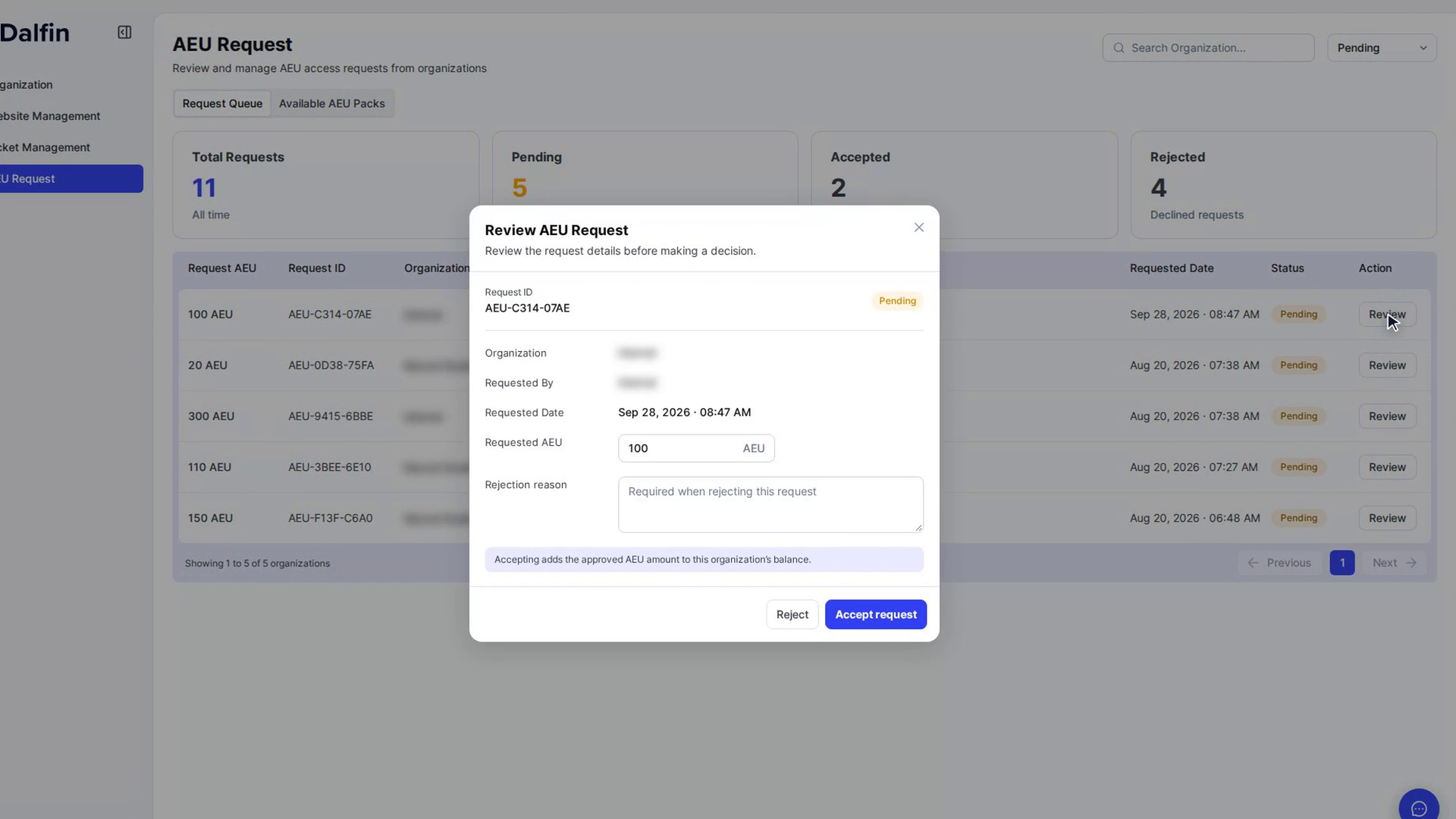Focus the Search Organization field
Viewport: 1456px width, 819px height.
click(x=1208, y=48)
